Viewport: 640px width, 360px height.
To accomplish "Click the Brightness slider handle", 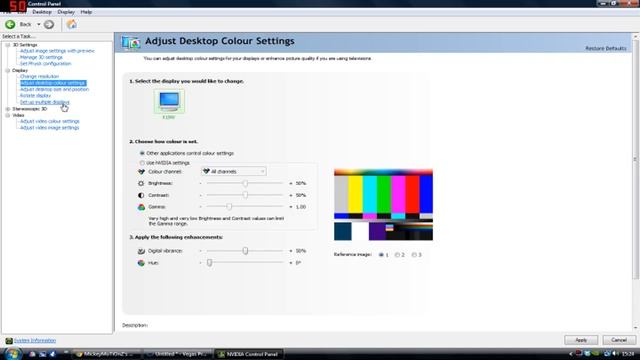I will (245, 183).
